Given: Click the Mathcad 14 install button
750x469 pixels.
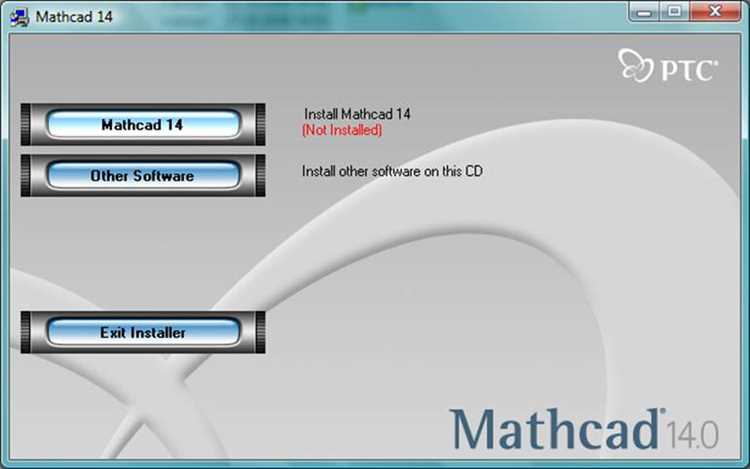Looking at the screenshot, I should tap(143, 124).
